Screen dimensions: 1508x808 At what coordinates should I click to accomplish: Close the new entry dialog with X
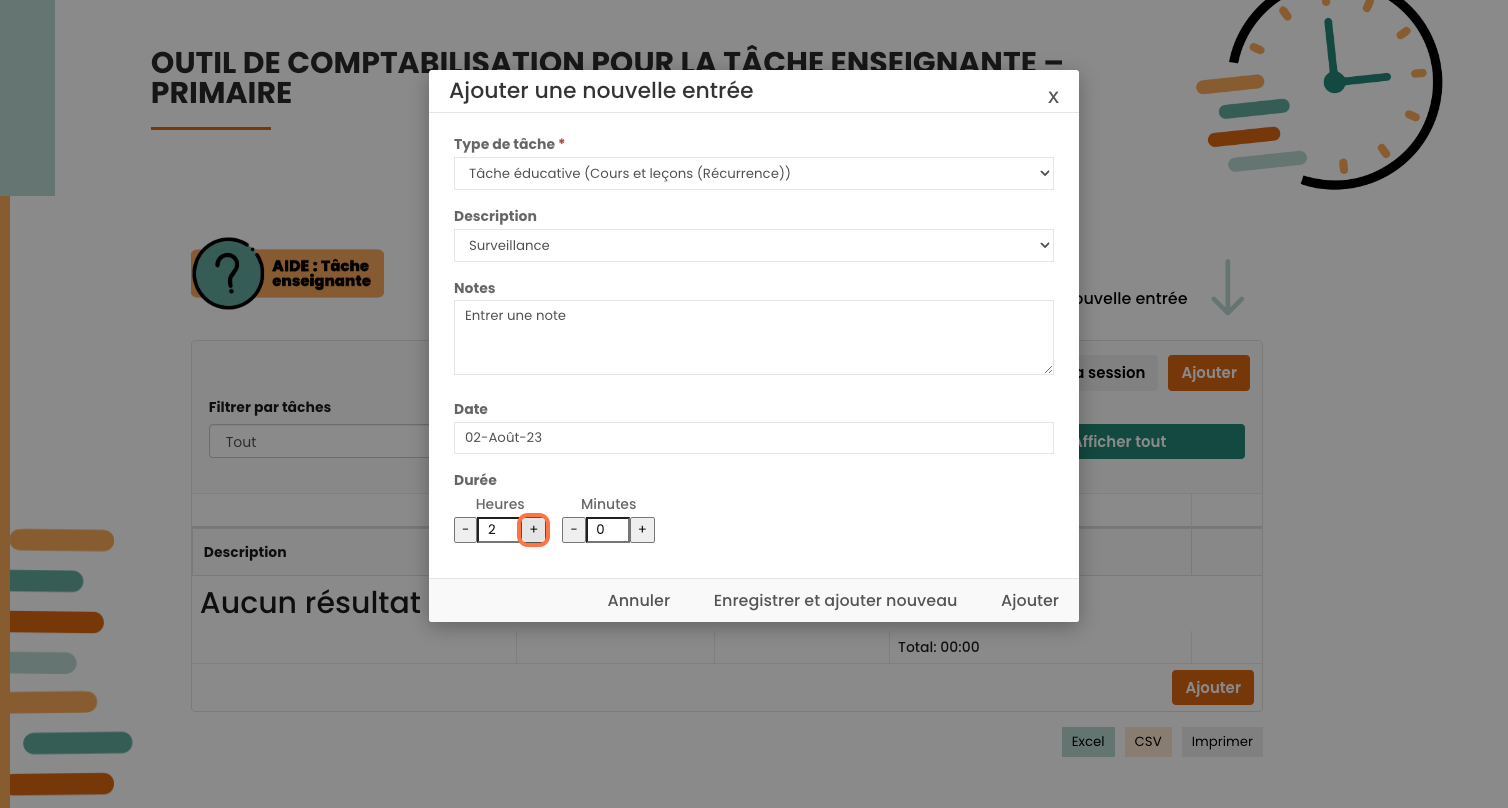tap(1053, 97)
